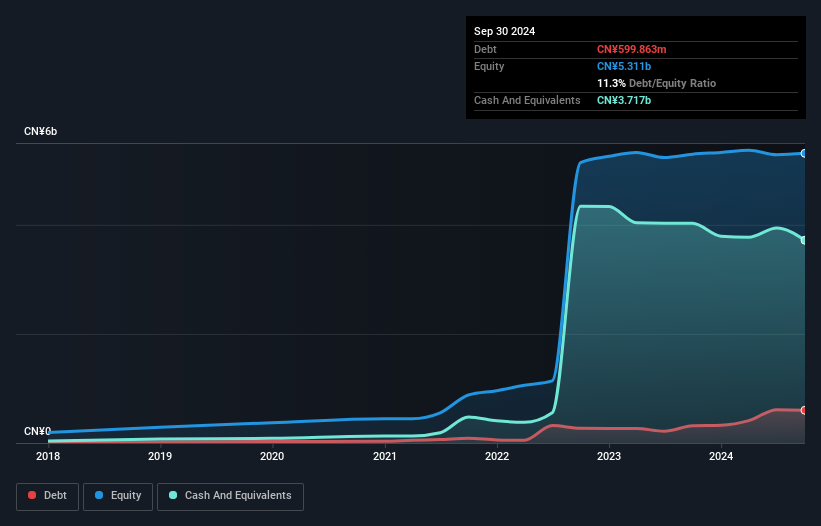The width and height of the screenshot is (821, 526).
Task: Click tooltip Cash And Equivalents row label
Action: [527, 100]
